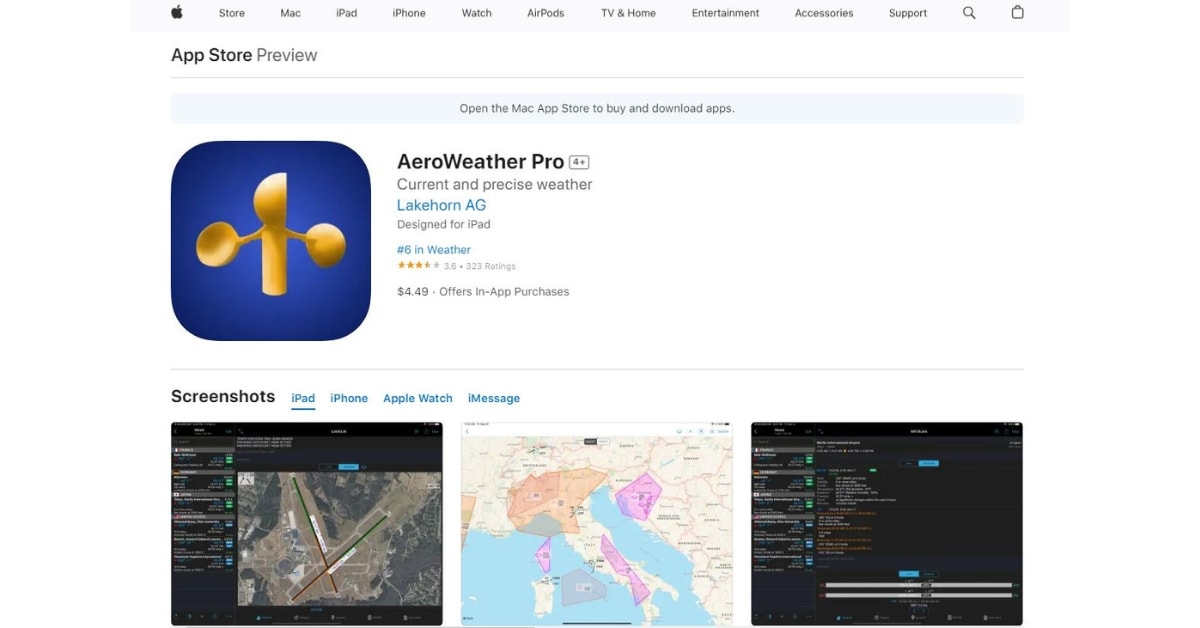The height and width of the screenshot is (628, 1200).
Task: Open the runway satellite map screenshot
Action: point(307,524)
